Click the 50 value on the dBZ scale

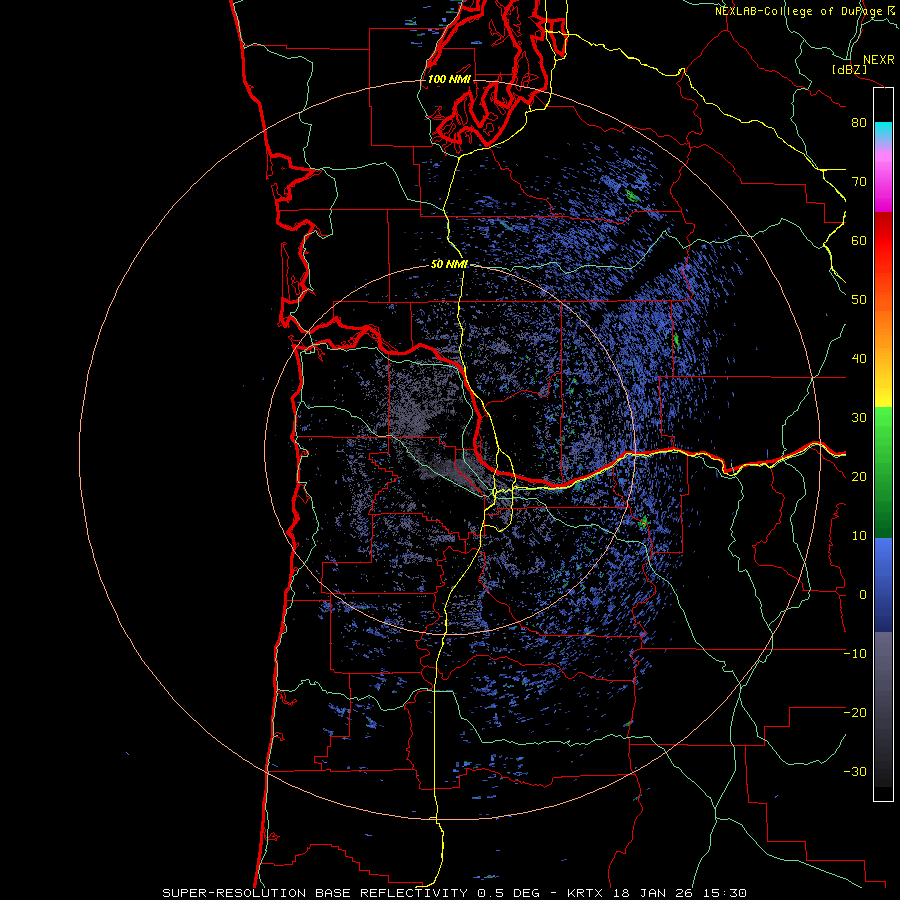tap(859, 300)
